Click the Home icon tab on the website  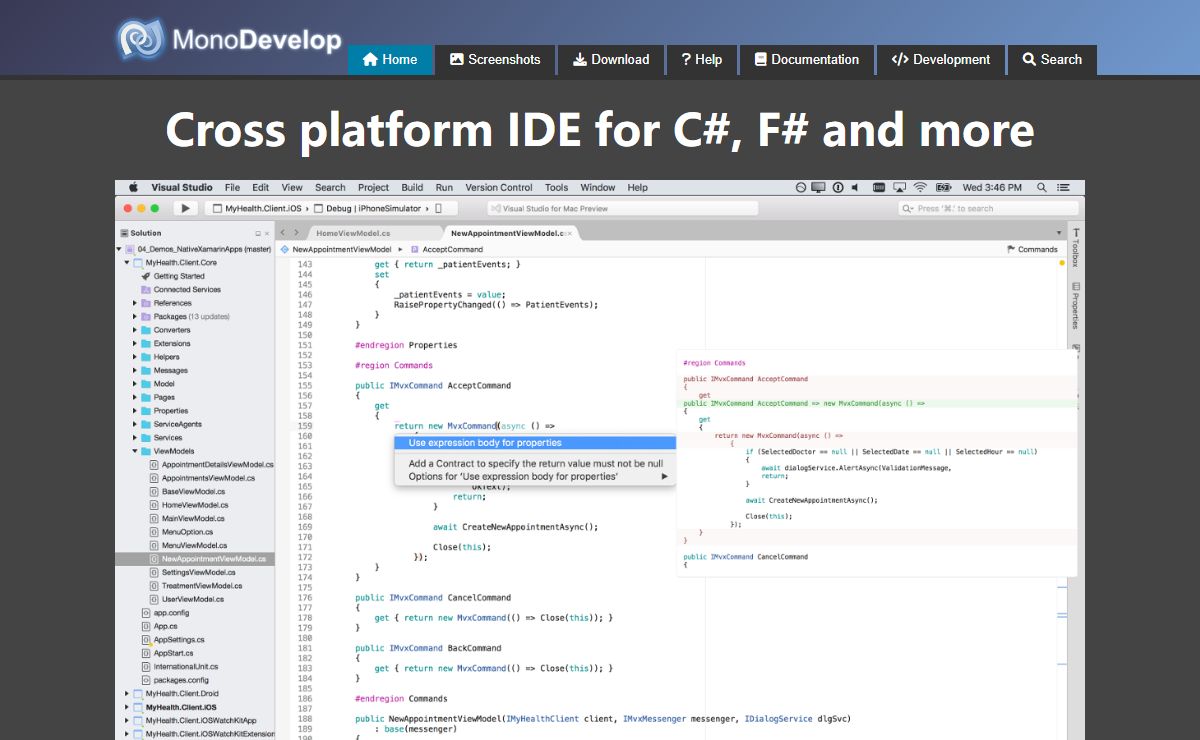pyautogui.click(x=390, y=59)
